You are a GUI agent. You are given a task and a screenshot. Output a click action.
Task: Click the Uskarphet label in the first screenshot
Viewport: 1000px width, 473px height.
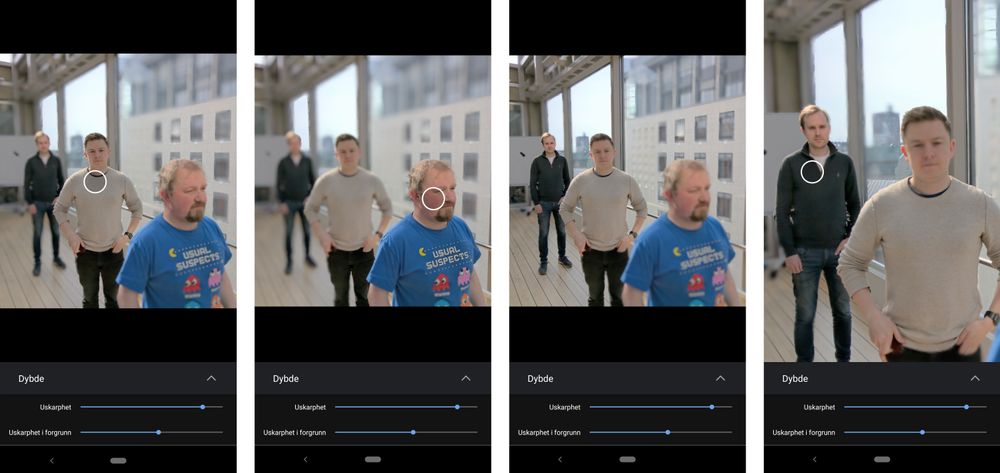pyautogui.click(x=55, y=407)
